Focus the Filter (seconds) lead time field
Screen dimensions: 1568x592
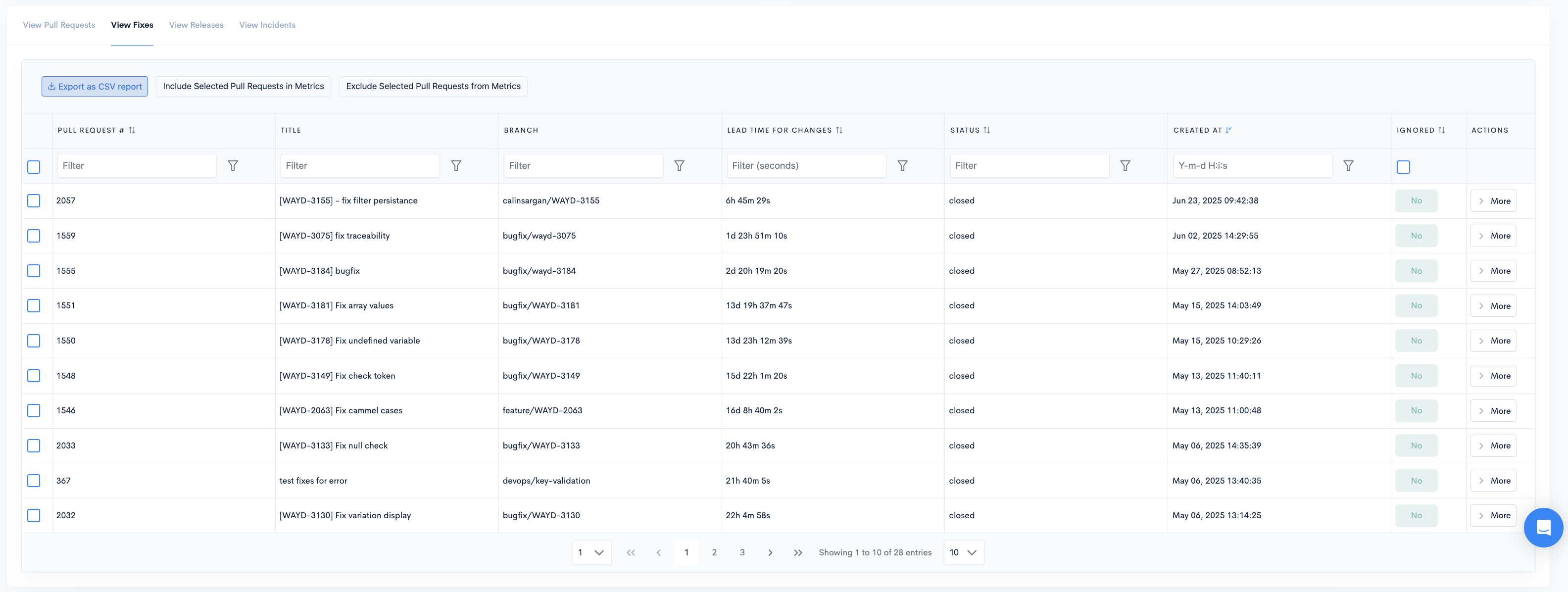click(x=807, y=165)
